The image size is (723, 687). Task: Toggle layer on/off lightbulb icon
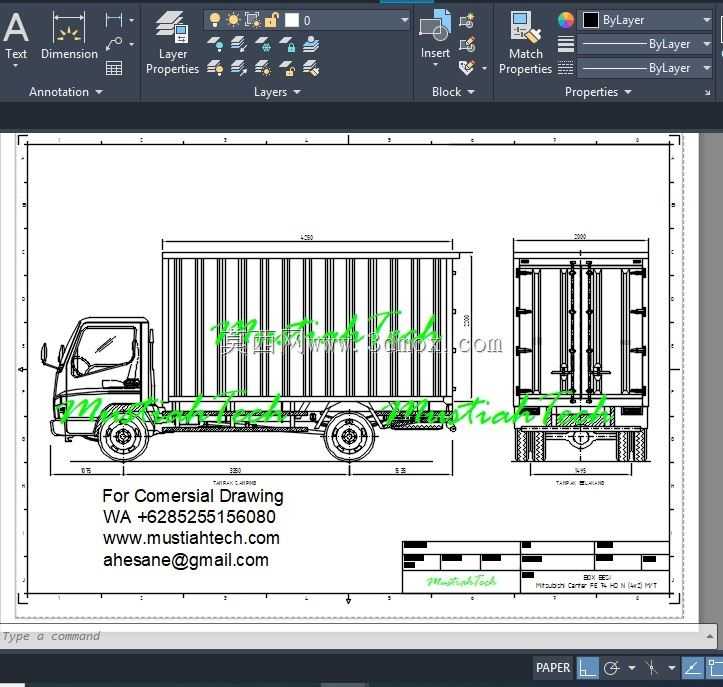pos(214,20)
